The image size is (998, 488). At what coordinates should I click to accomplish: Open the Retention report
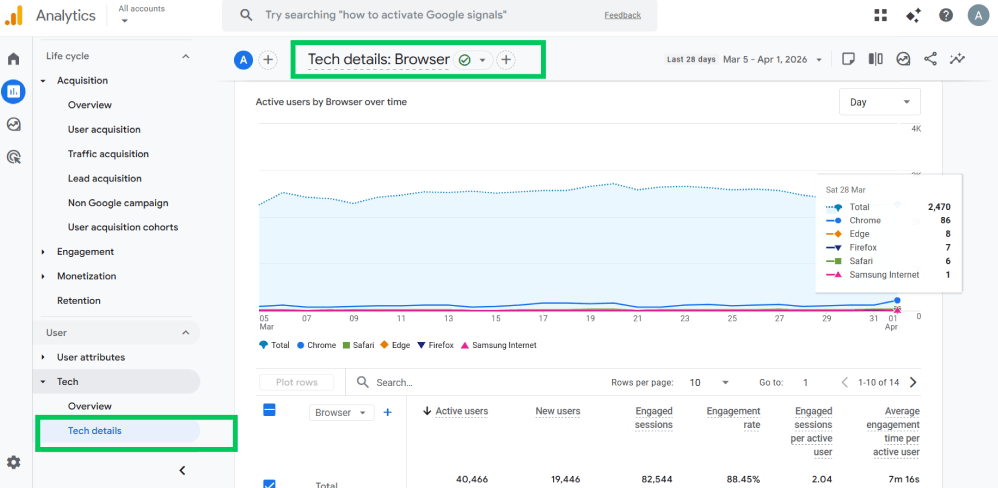(x=79, y=300)
